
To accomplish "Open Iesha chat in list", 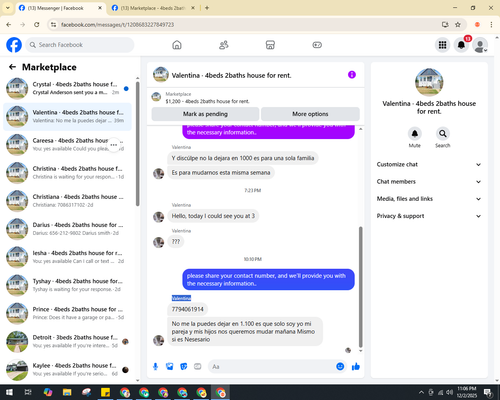I will click(68, 257).
